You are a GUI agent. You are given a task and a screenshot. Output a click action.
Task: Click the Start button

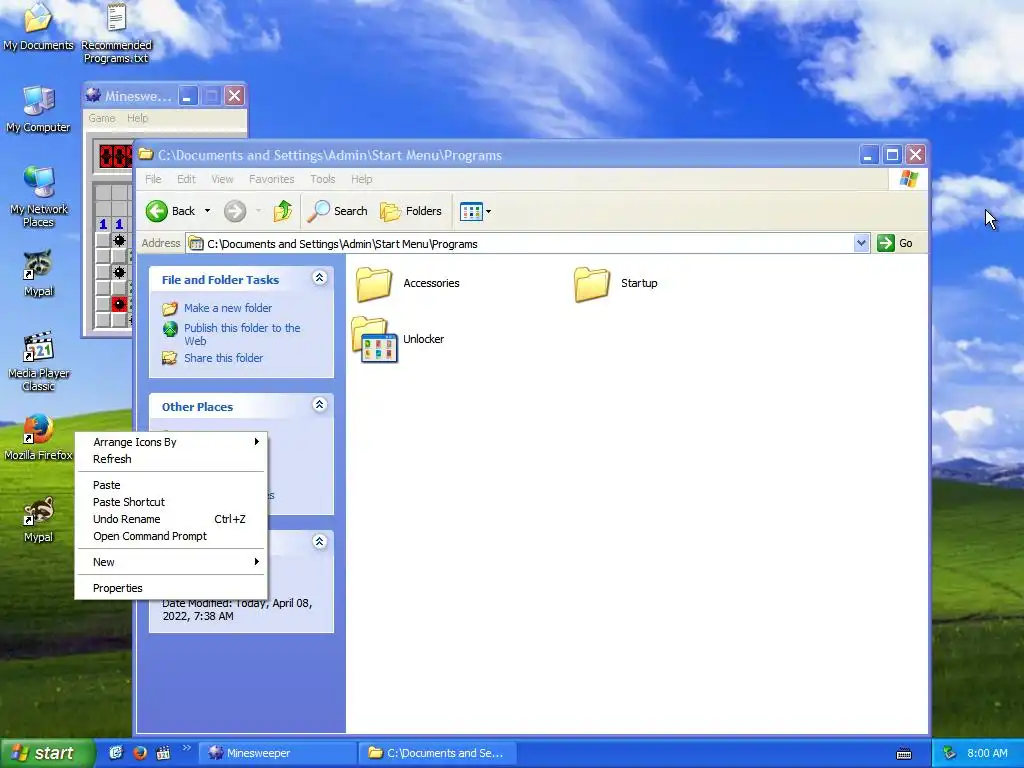pos(47,753)
